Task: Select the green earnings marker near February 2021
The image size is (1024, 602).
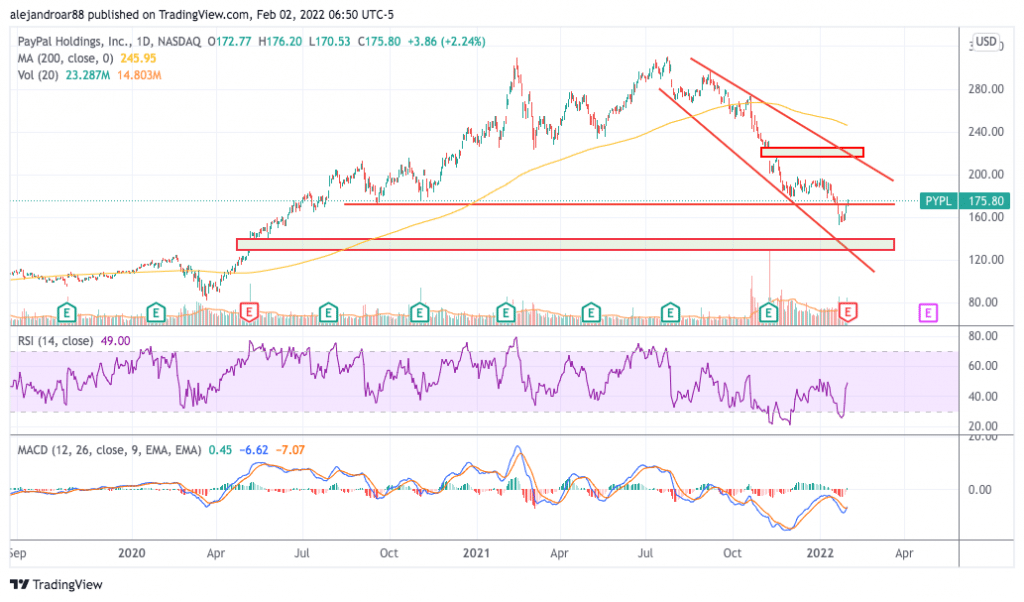Action: click(x=505, y=313)
